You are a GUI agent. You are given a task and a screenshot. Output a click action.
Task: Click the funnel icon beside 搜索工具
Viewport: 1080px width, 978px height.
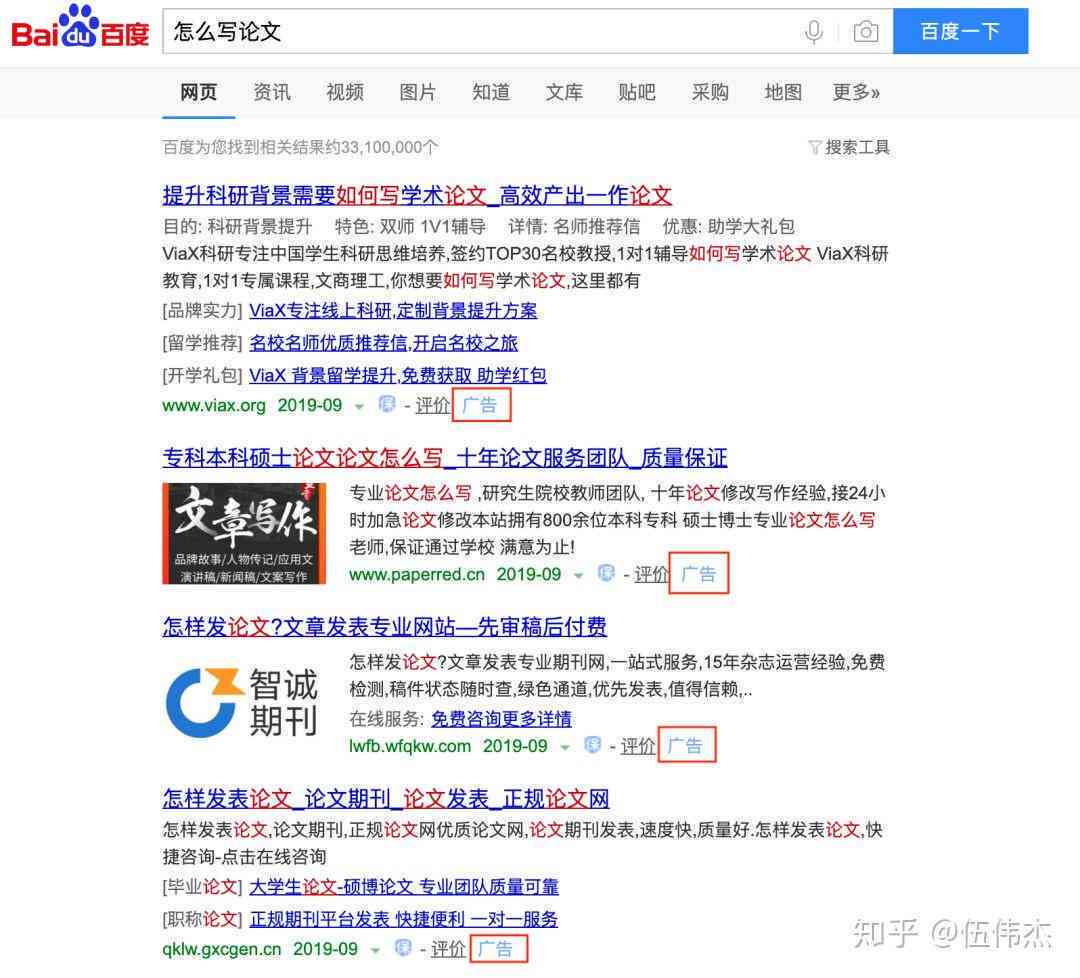tap(815, 147)
